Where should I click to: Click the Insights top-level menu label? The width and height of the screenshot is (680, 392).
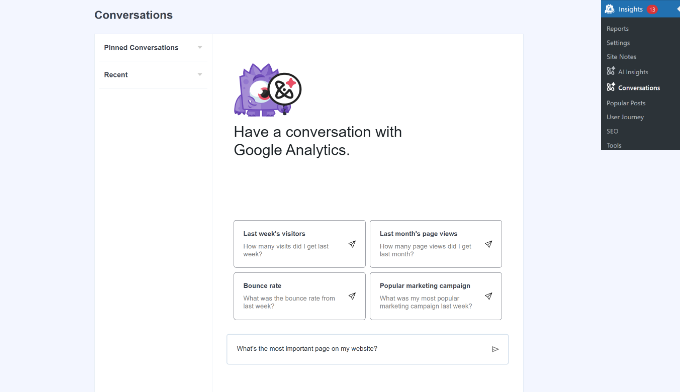[x=630, y=9]
